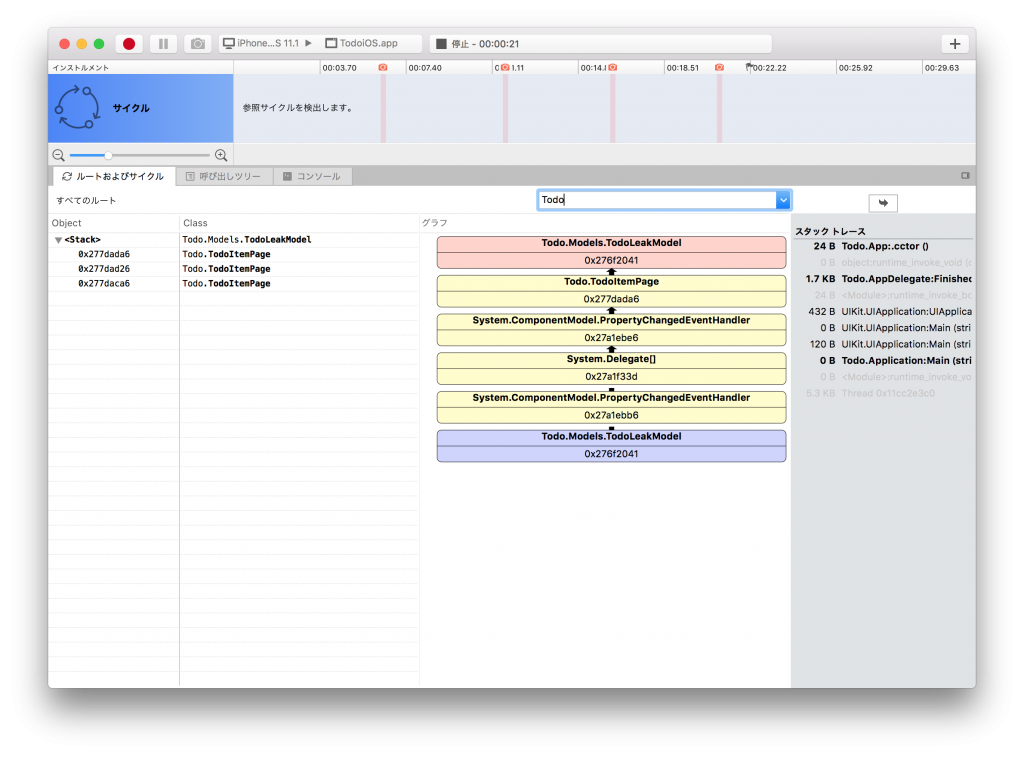Select object row 0x277dada6
This screenshot has height=757, width=1024.
tap(104, 254)
